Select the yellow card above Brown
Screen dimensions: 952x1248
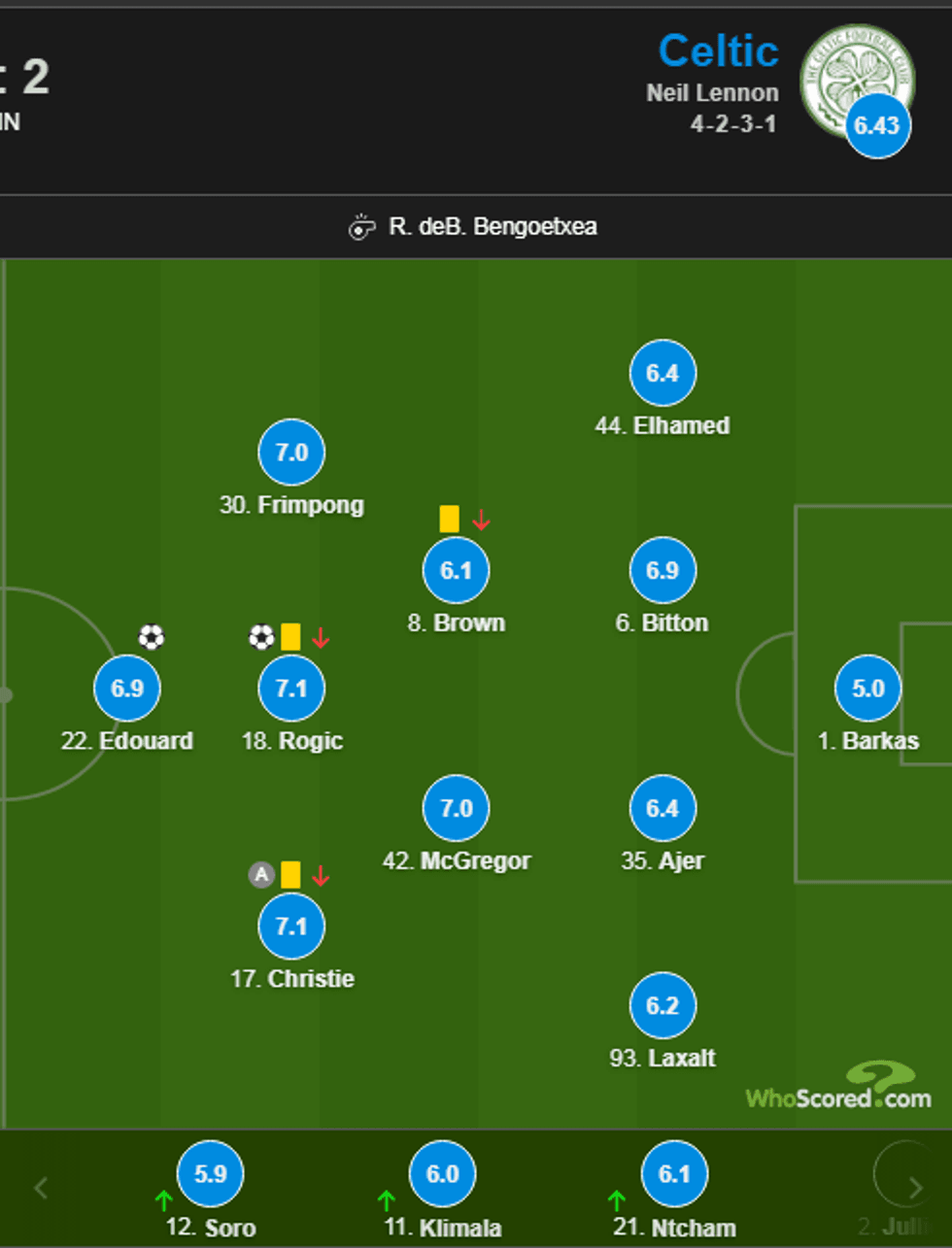448,519
